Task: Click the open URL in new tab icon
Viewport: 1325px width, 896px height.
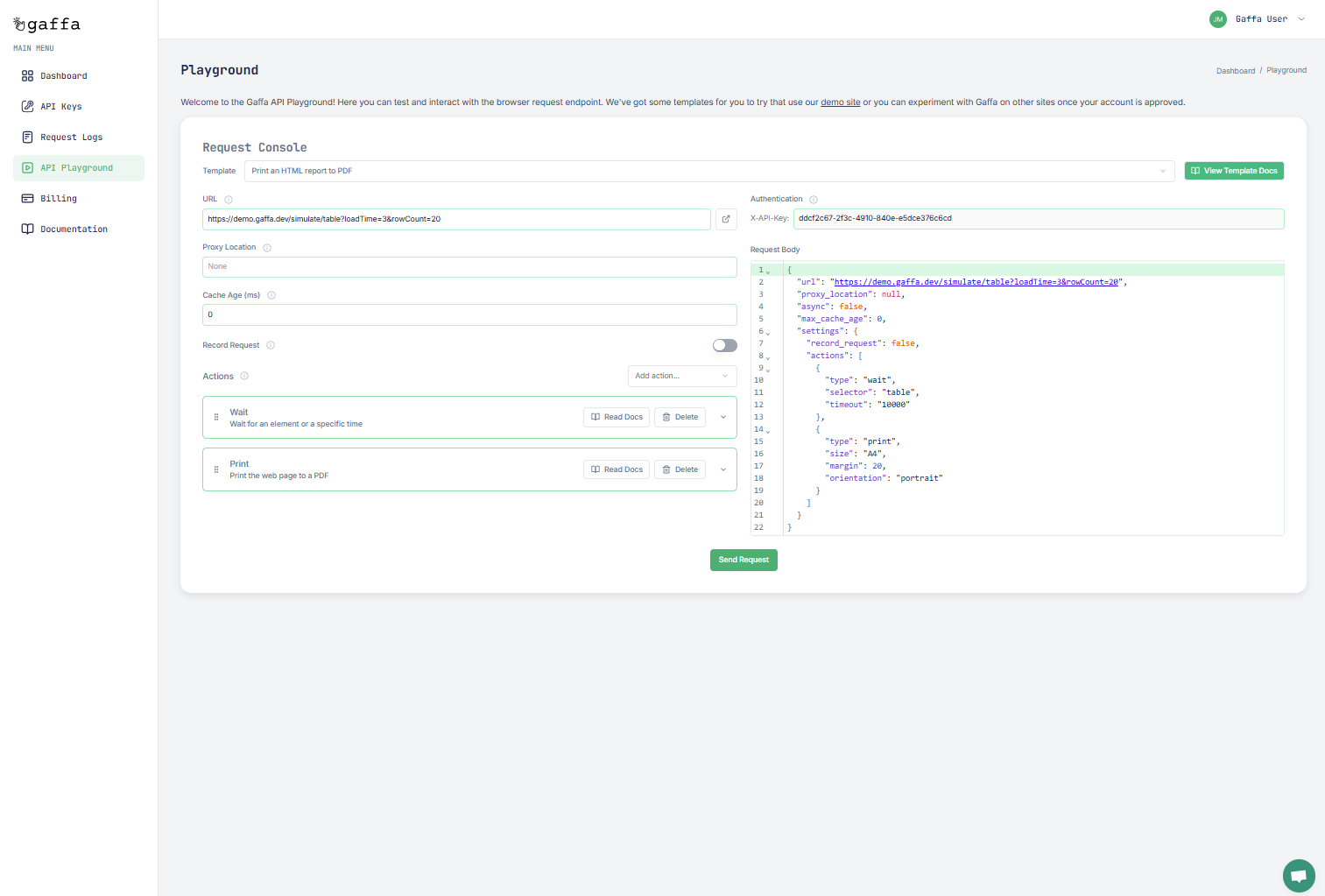Action: [726, 219]
